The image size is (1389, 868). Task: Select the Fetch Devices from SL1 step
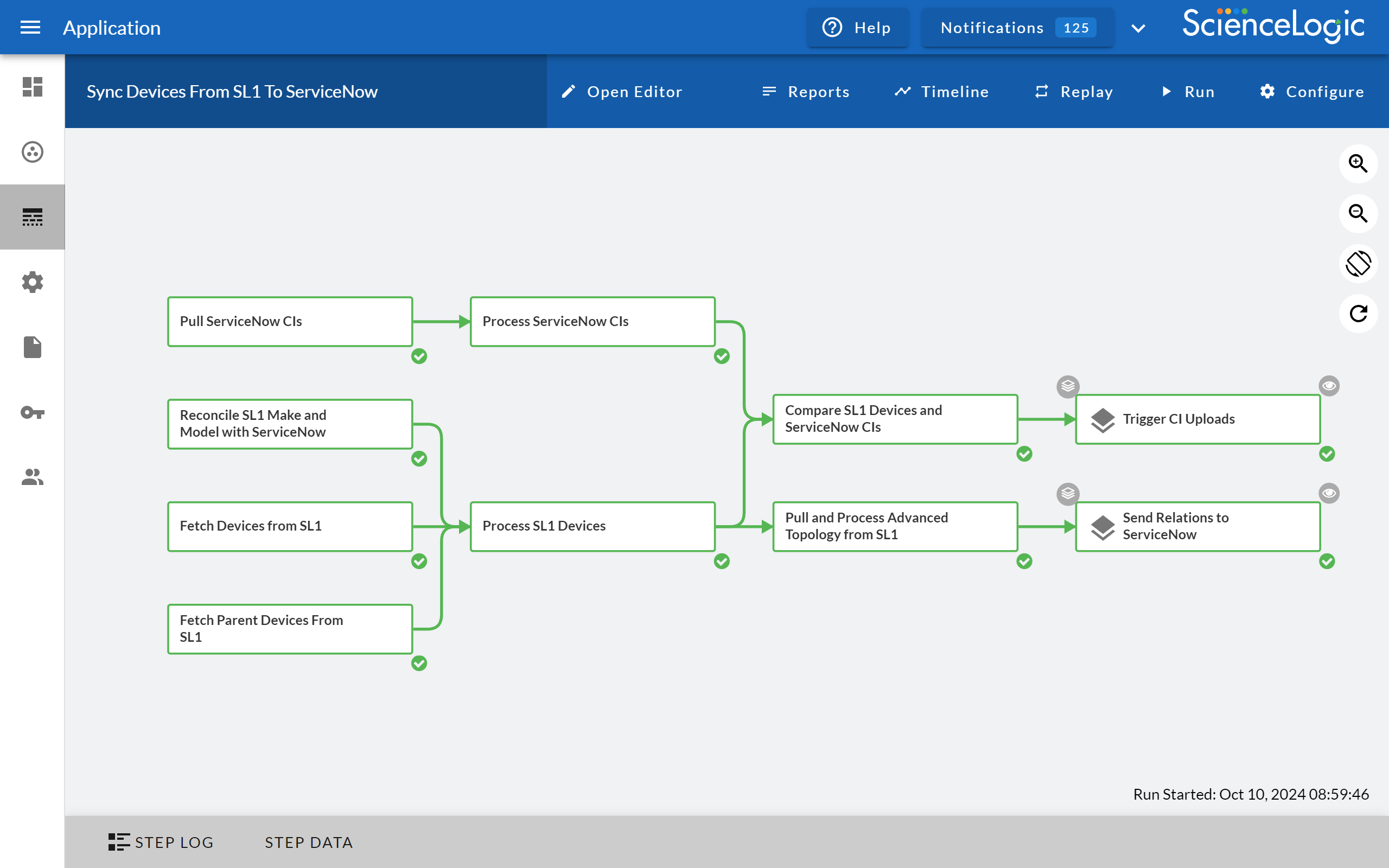click(x=290, y=526)
